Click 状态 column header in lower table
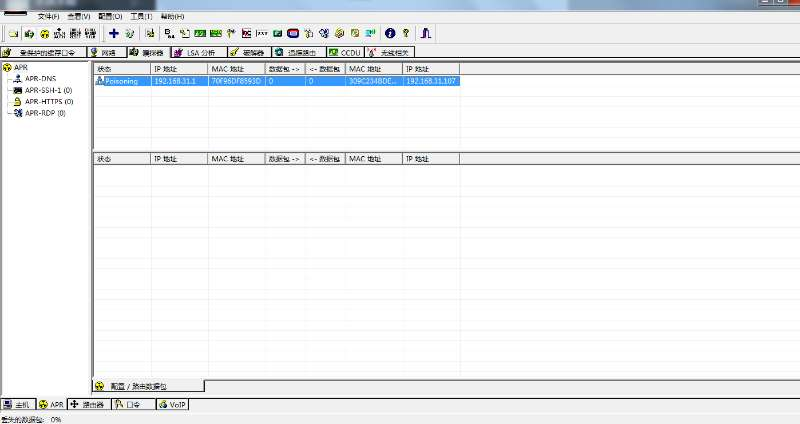The image size is (800, 424). [x=122, y=159]
